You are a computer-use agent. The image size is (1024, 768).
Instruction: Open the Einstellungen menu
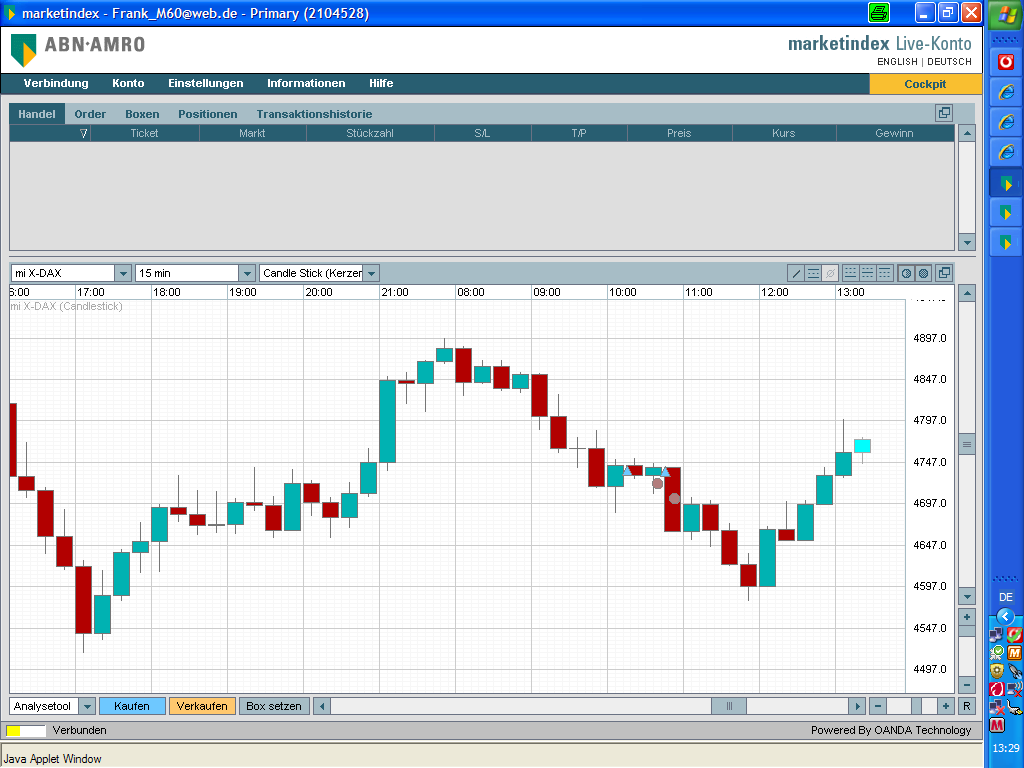pyautogui.click(x=205, y=83)
